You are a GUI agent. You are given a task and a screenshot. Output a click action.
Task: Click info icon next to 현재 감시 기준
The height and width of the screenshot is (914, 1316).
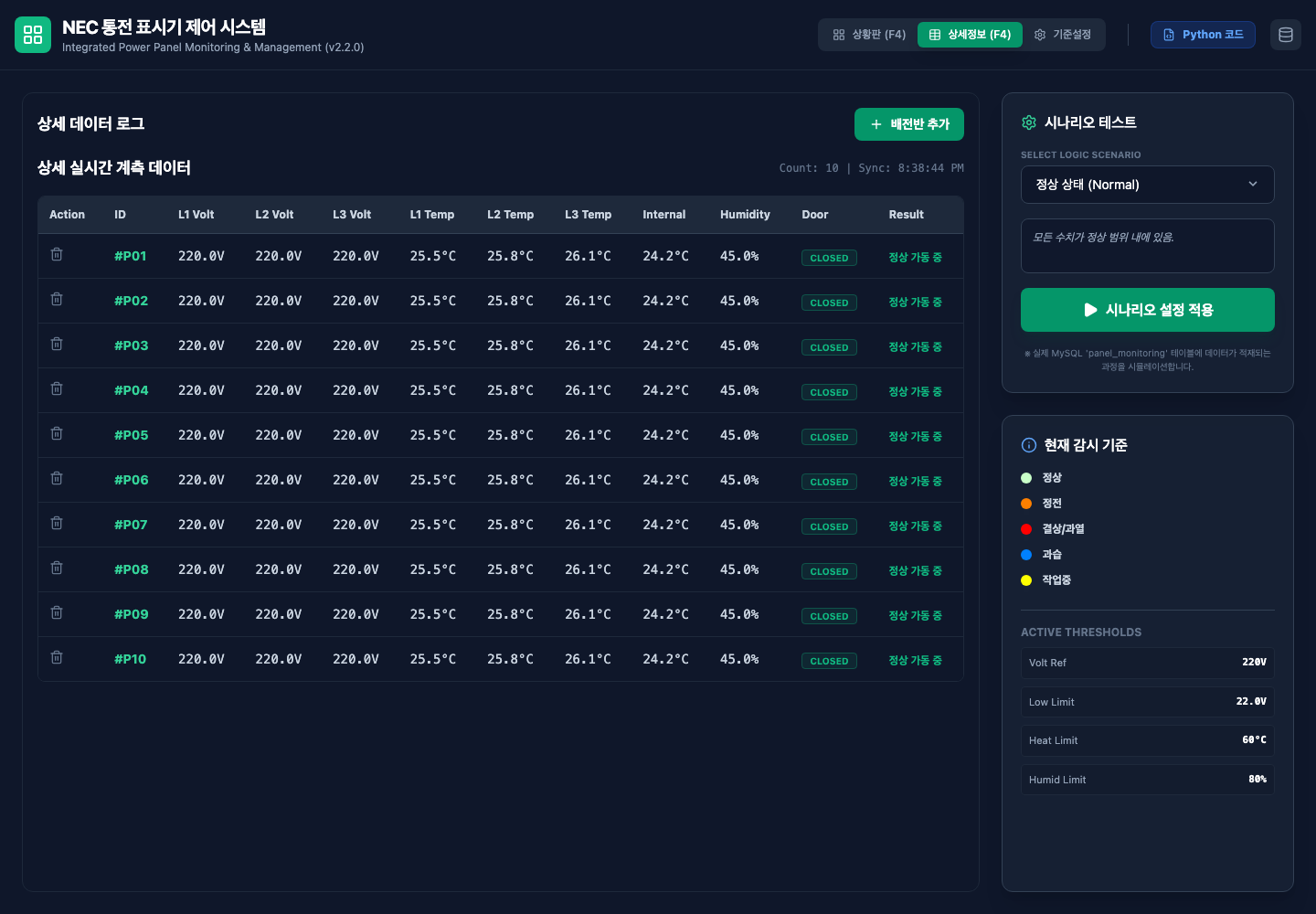(1029, 445)
